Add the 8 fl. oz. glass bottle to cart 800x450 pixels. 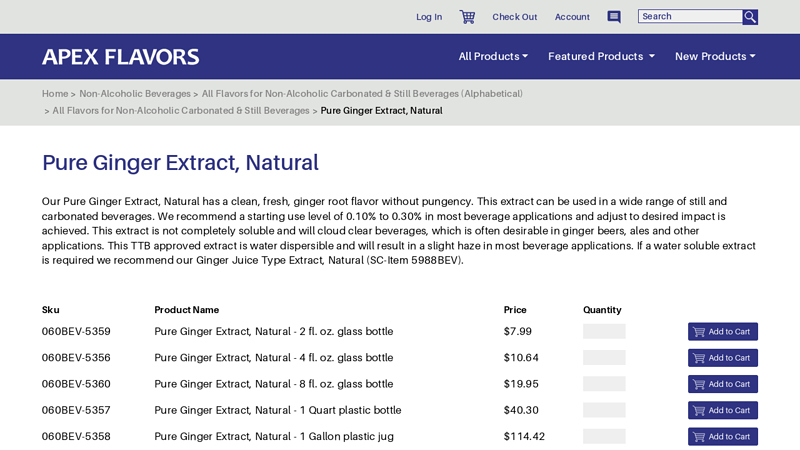[722, 384]
